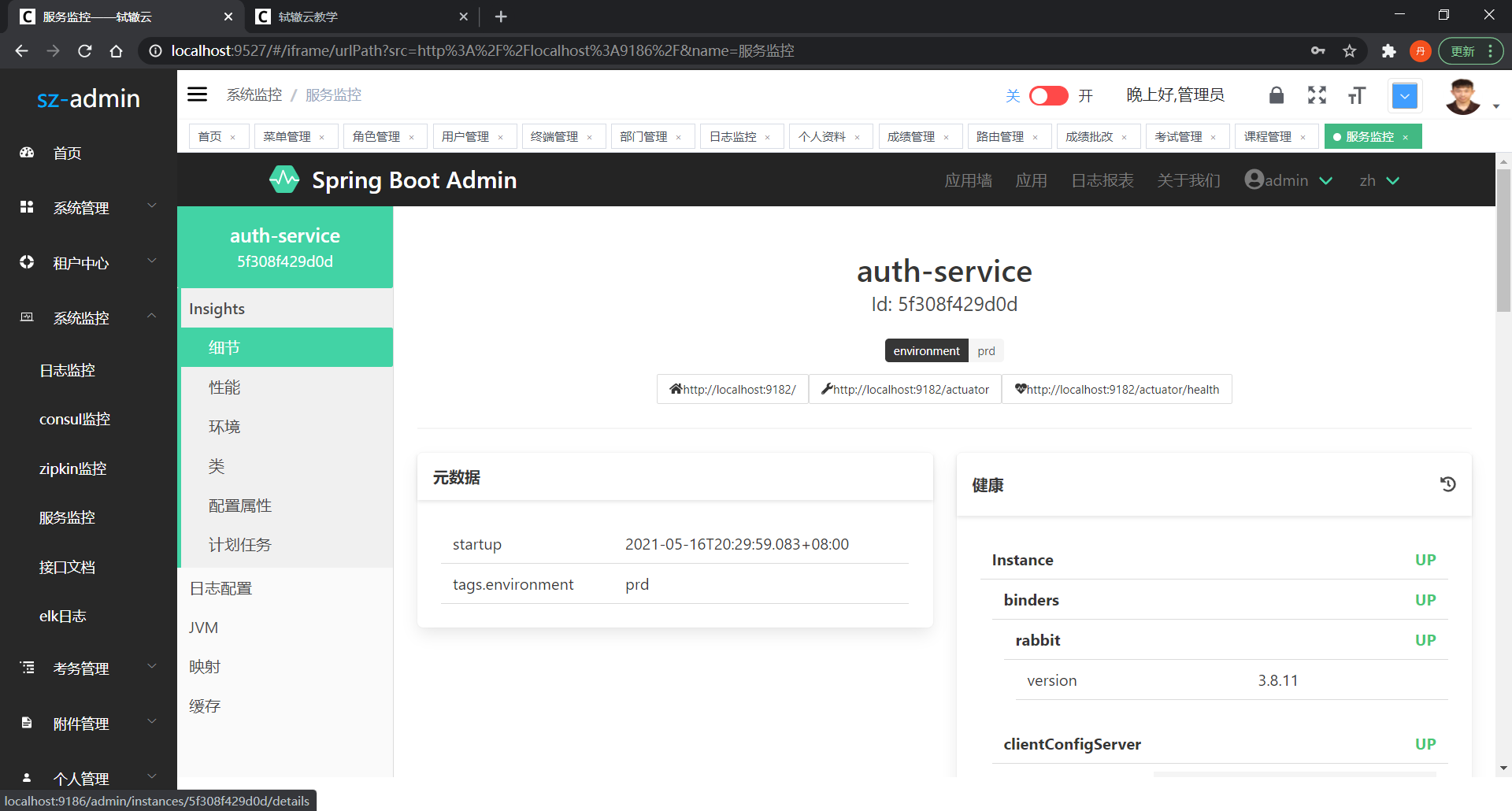Viewport: 1512px width, 811px height.
Task: Expand the 附件管理 sidebar menu
Action: click(88, 723)
